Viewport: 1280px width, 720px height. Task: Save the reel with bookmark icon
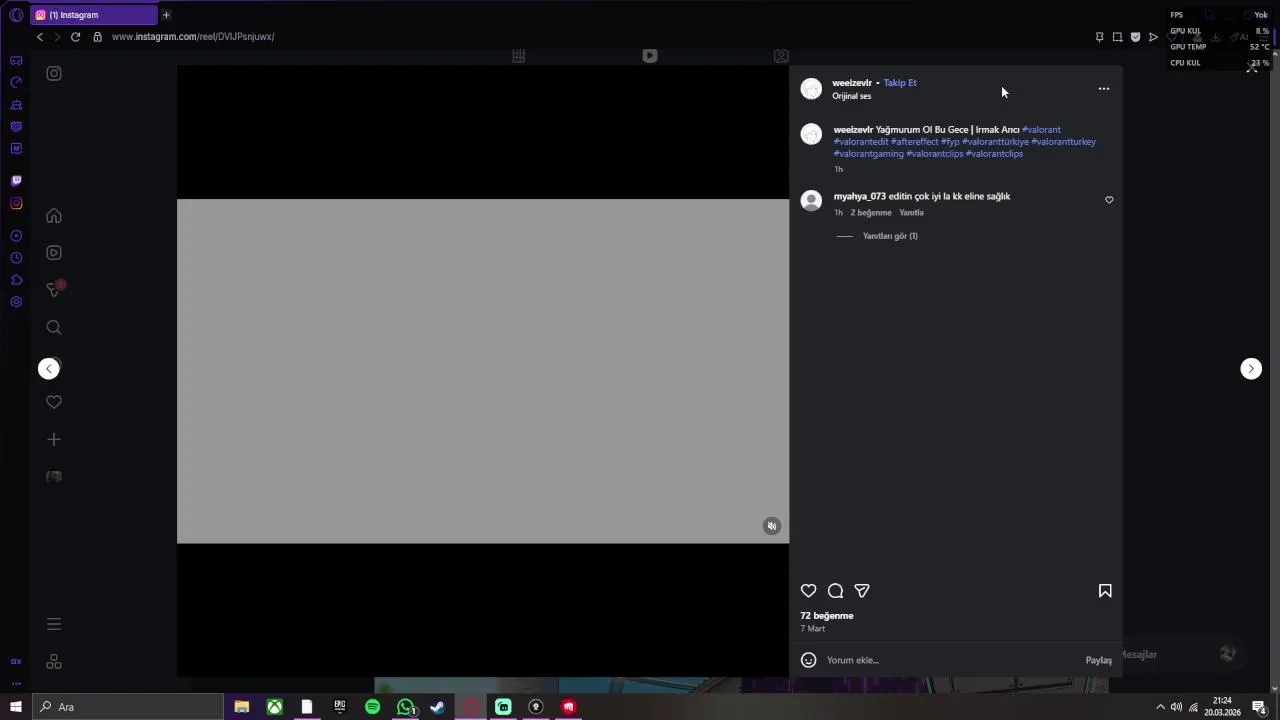tap(1105, 591)
